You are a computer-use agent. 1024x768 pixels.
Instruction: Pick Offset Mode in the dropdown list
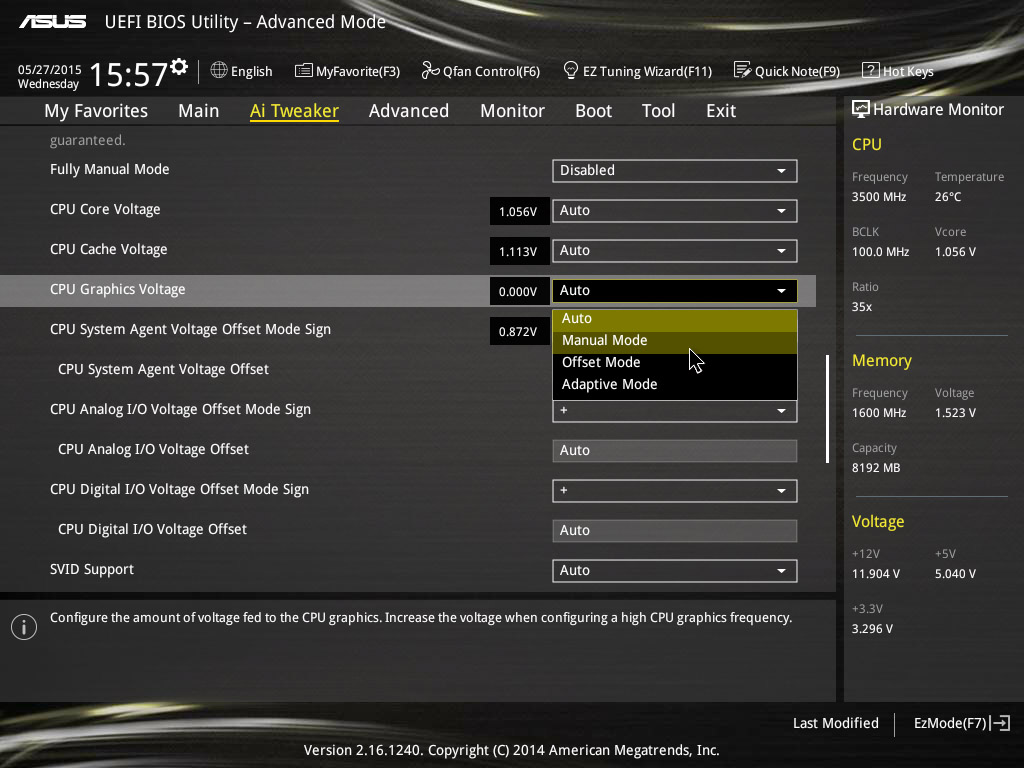point(601,363)
